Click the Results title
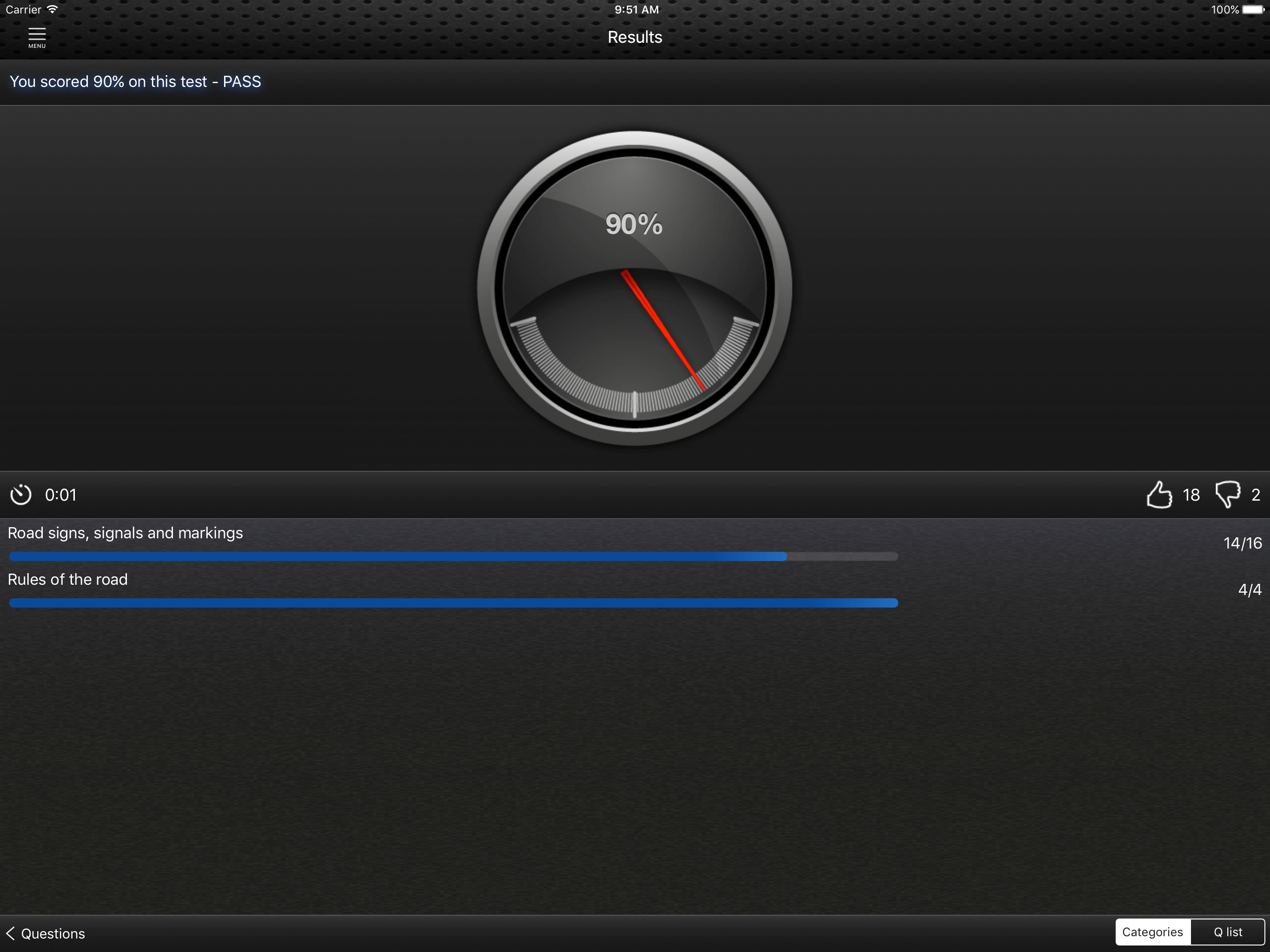1270x952 pixels. pyautogui.click(x=635, y=37)
